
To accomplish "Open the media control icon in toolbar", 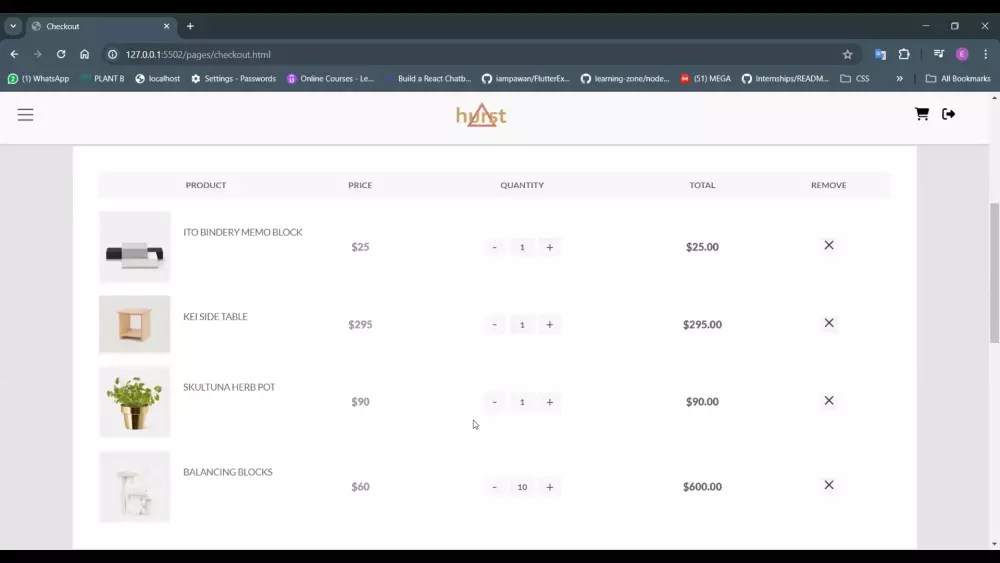I will pyautogui.click(x=938, y=54).
